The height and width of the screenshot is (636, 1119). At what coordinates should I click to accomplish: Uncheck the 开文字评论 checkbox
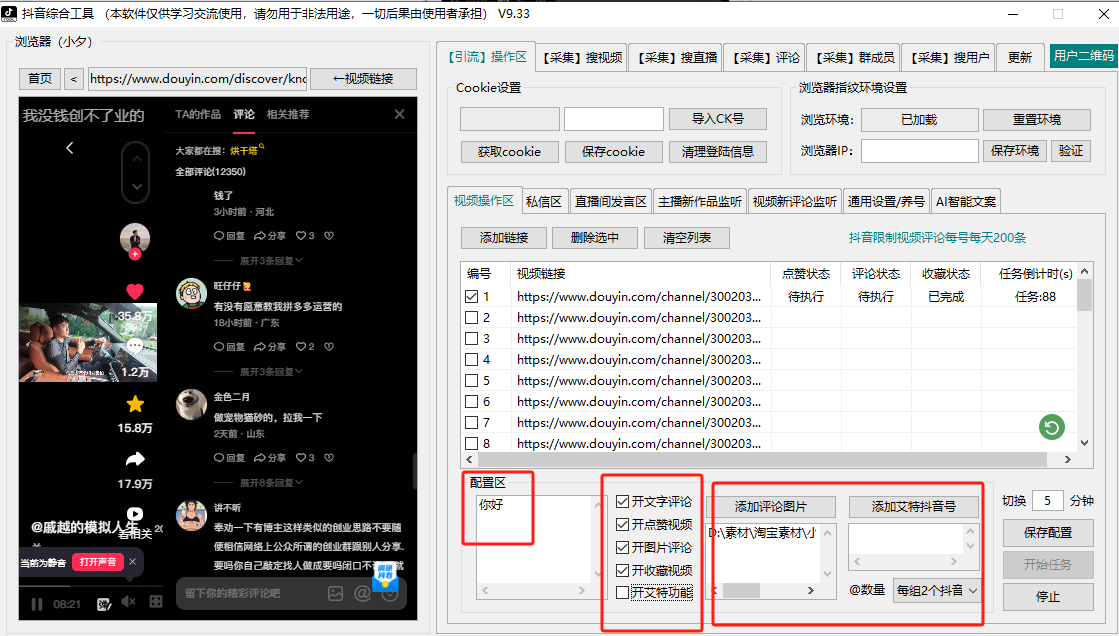click(x=623, y=501)
